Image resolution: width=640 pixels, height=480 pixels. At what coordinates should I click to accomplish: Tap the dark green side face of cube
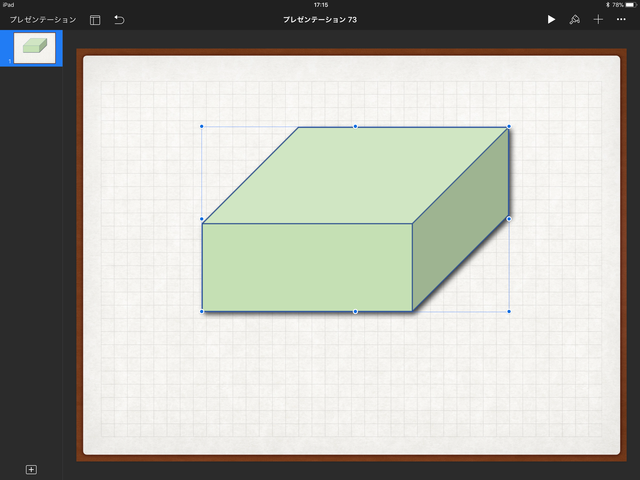click(x=460, y=220)
